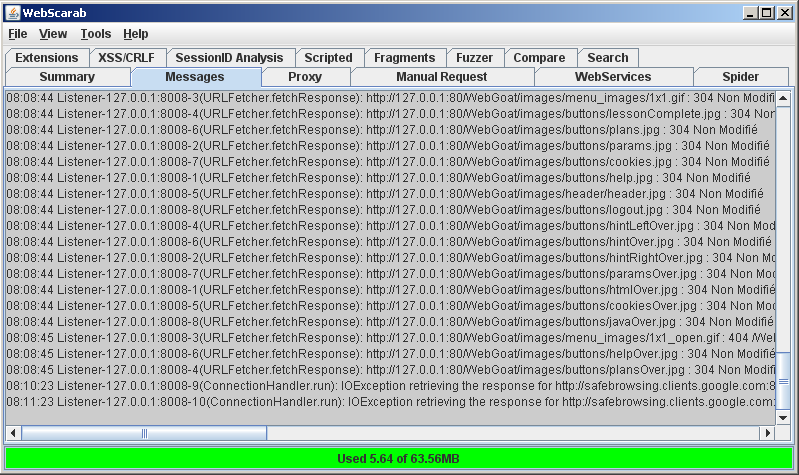The width and height of the screenshot is (799, 475).
Task: Open the Extensions tab
Action: 46,58
